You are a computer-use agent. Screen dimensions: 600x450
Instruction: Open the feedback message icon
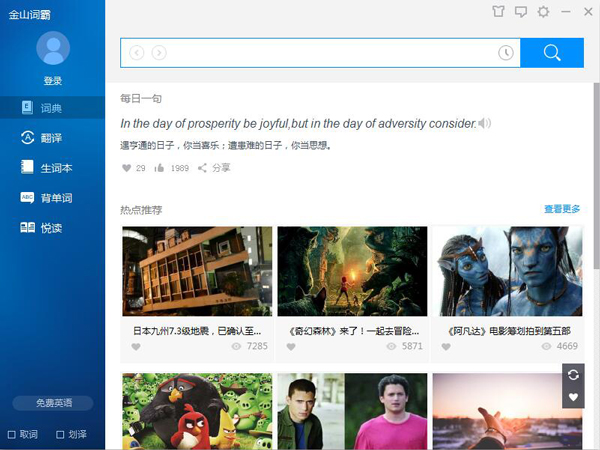tap(521, 12)
